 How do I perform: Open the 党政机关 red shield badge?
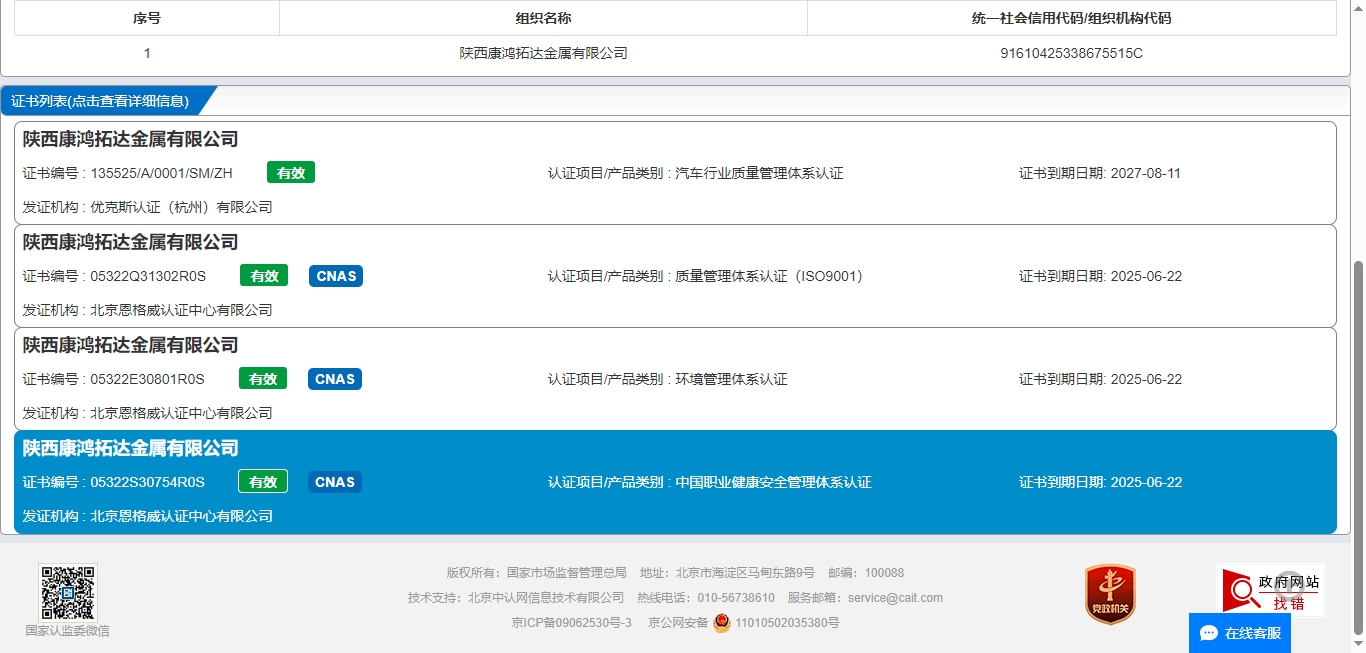1110,594
